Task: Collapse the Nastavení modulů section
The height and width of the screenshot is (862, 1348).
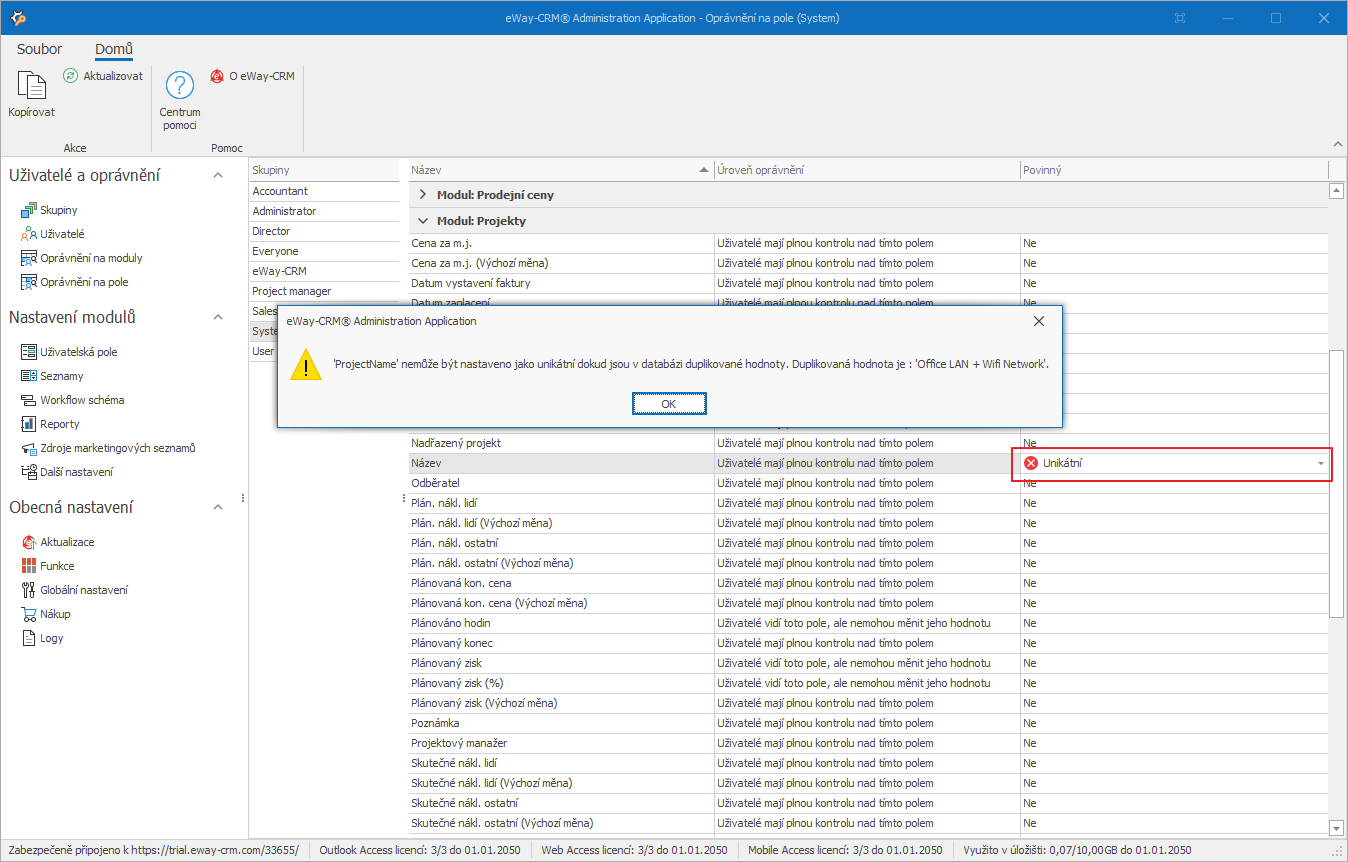Action: 218,318
